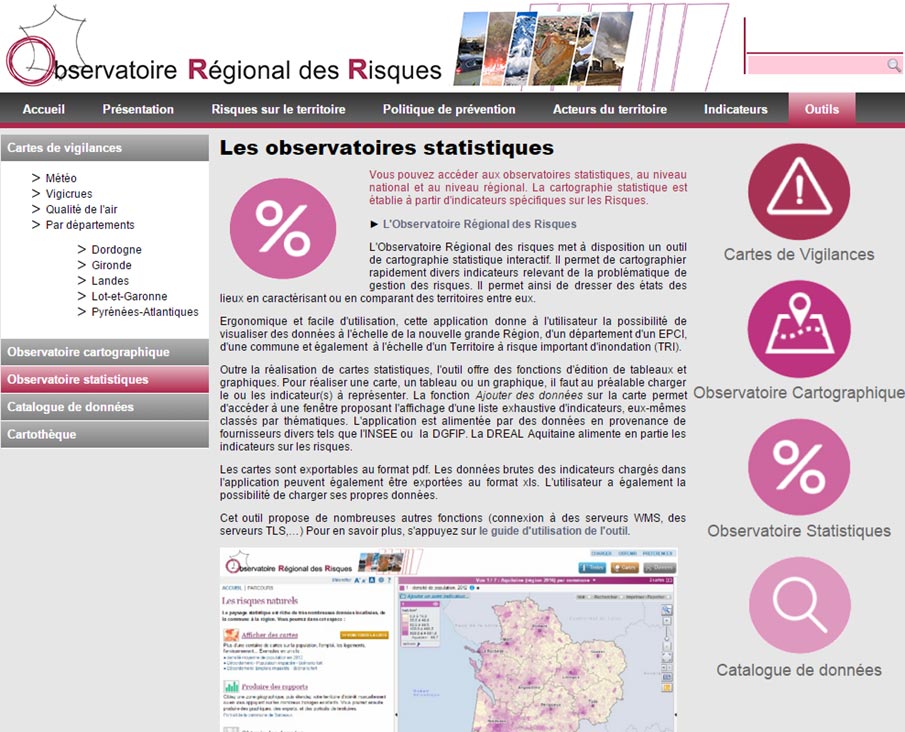This screenshot has width=905, height=732.
Task: Open the Météo vigilance link
Action: tap(61, 178)
